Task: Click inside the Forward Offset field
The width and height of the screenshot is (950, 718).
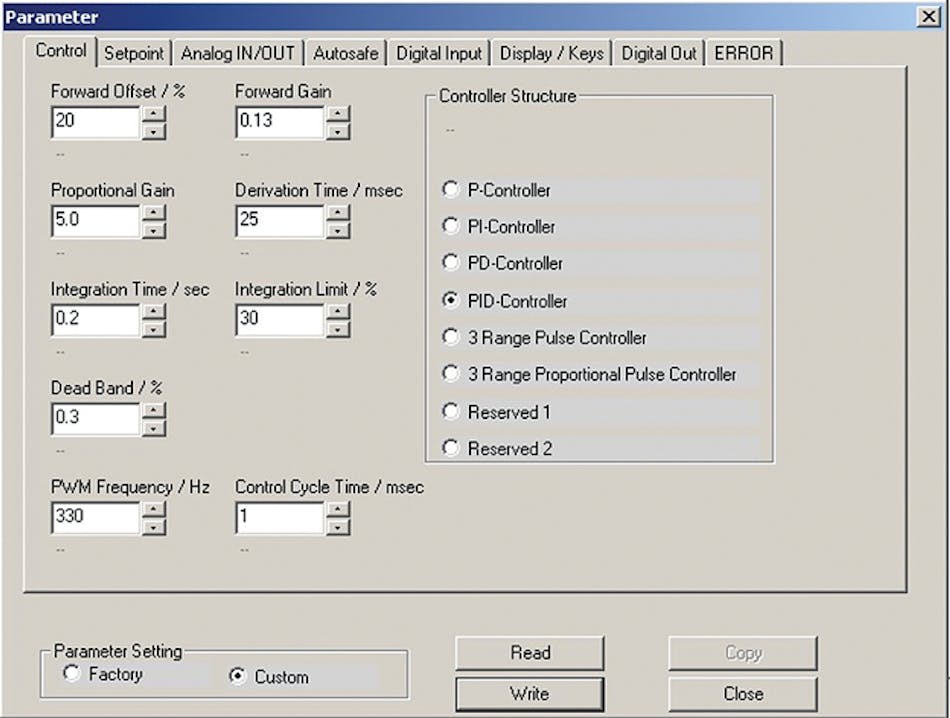Action: pos(95,122)
